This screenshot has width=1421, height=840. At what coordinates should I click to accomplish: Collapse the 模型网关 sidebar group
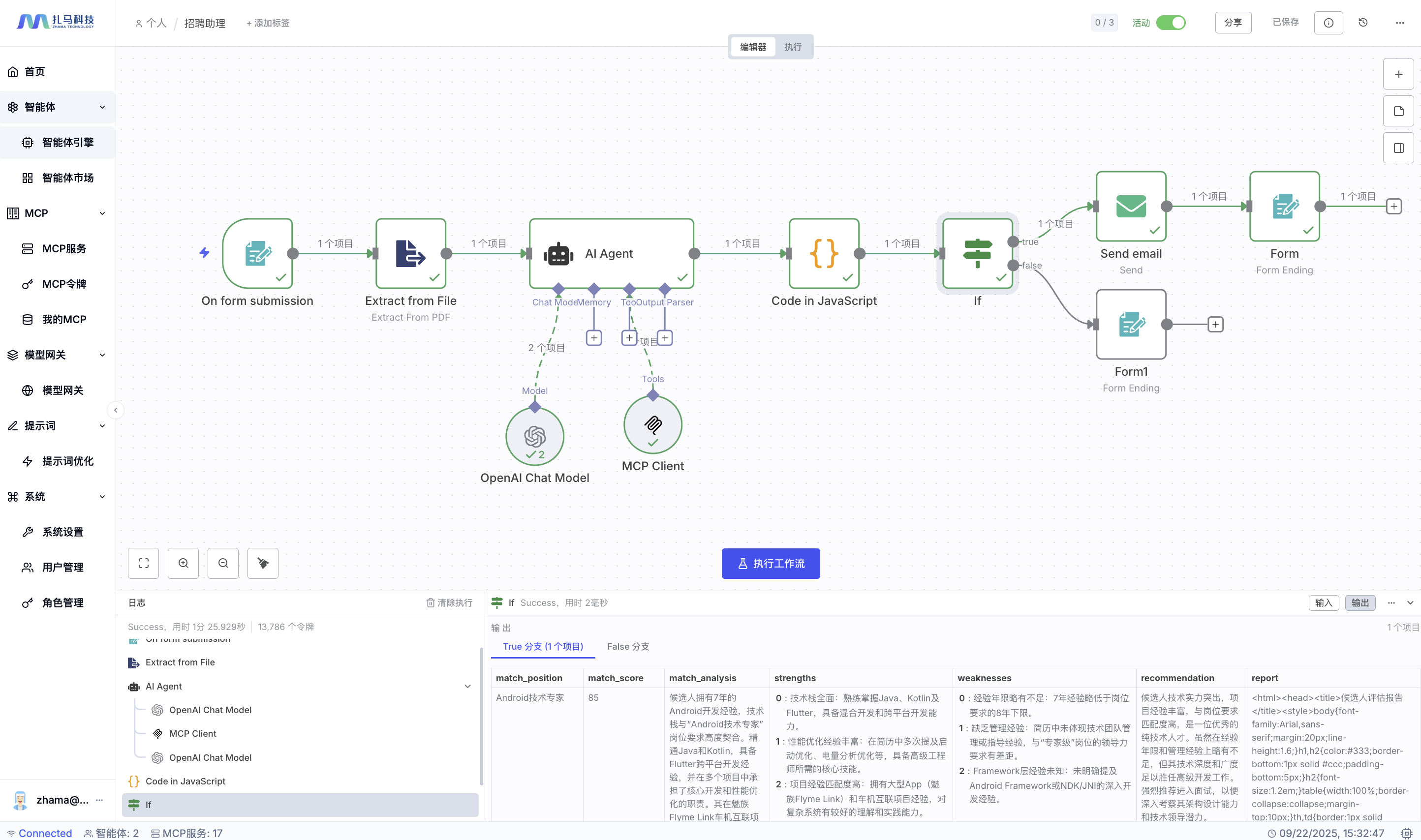click(x=102, y=355)
